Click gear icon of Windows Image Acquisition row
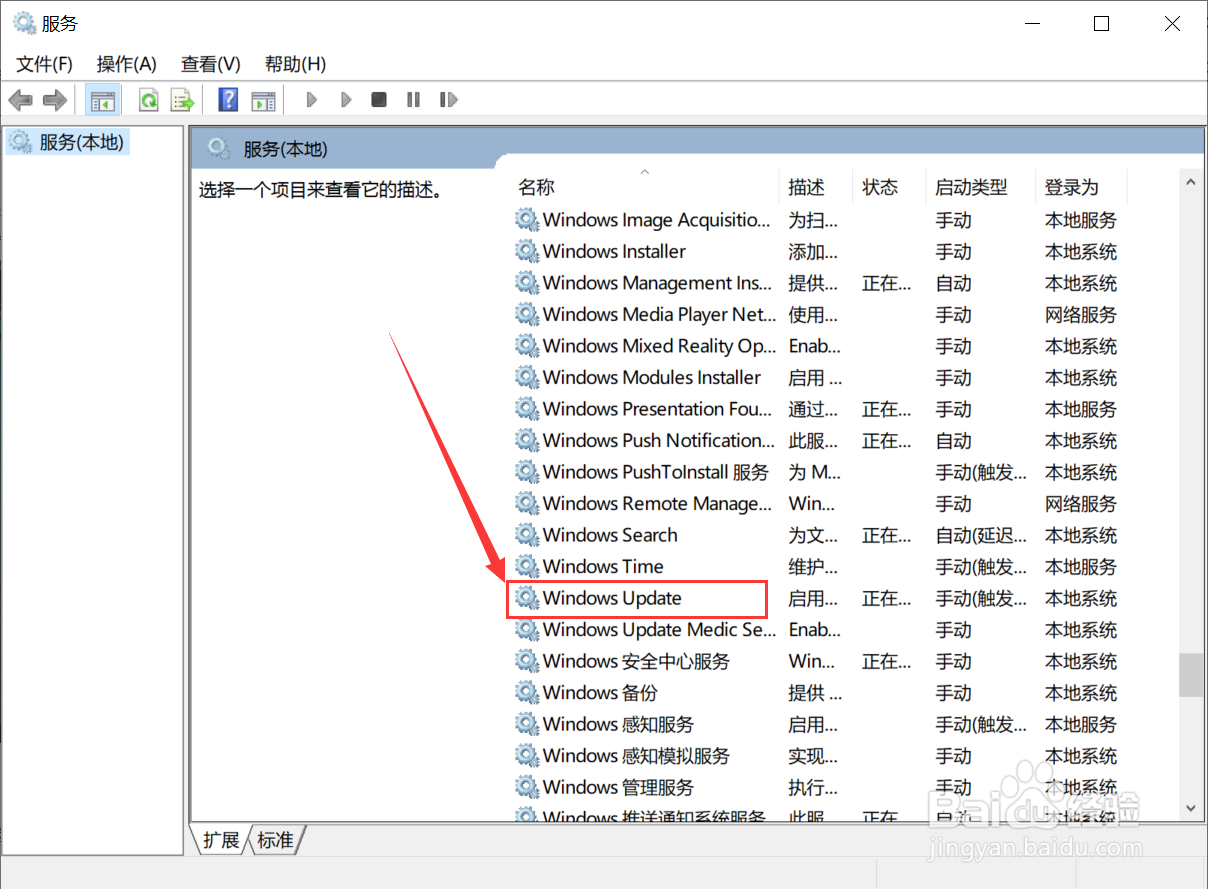 point(527,220)
